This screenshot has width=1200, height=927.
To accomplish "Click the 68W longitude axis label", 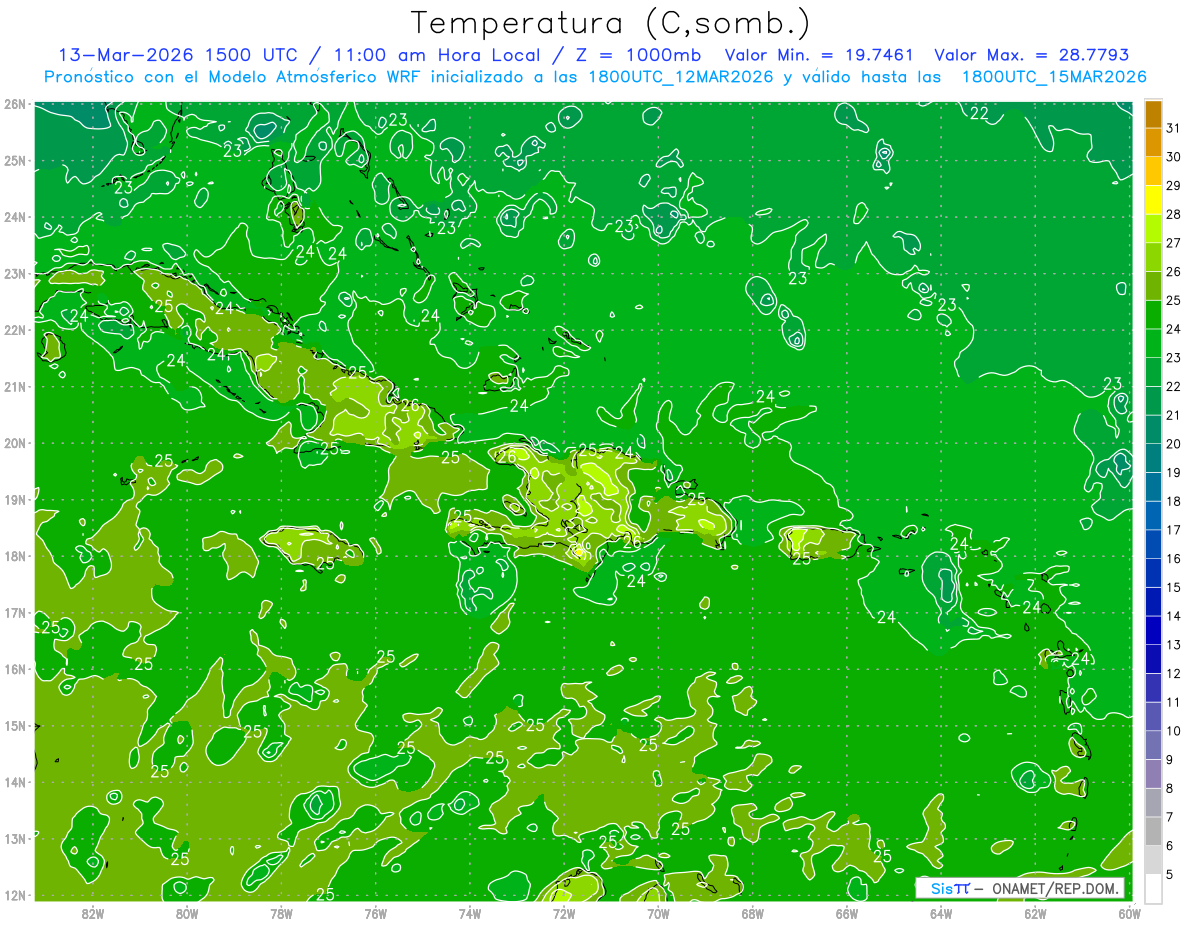I will click(752, 913).
